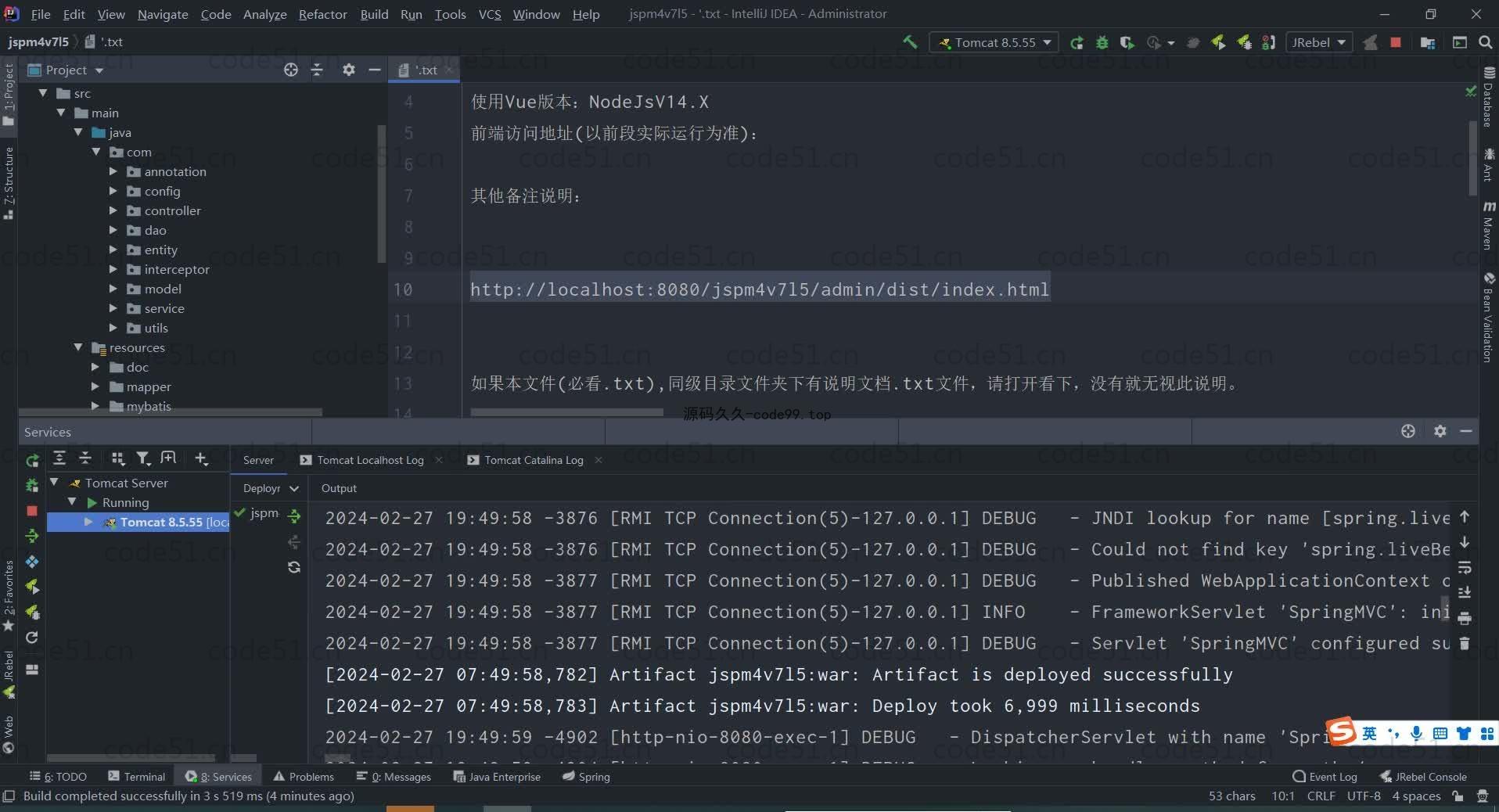Toggle the Bean Validation tool window
Screen dimensions: 1499x812
pos(1489,317)
